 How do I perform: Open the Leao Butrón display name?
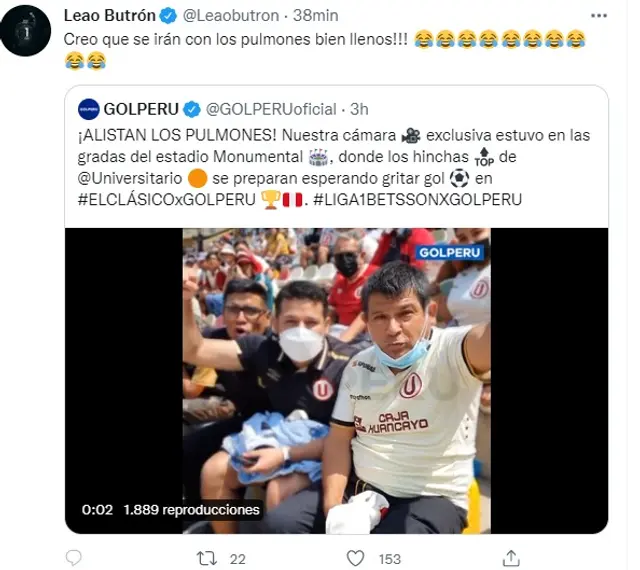[x=110, y=16]
